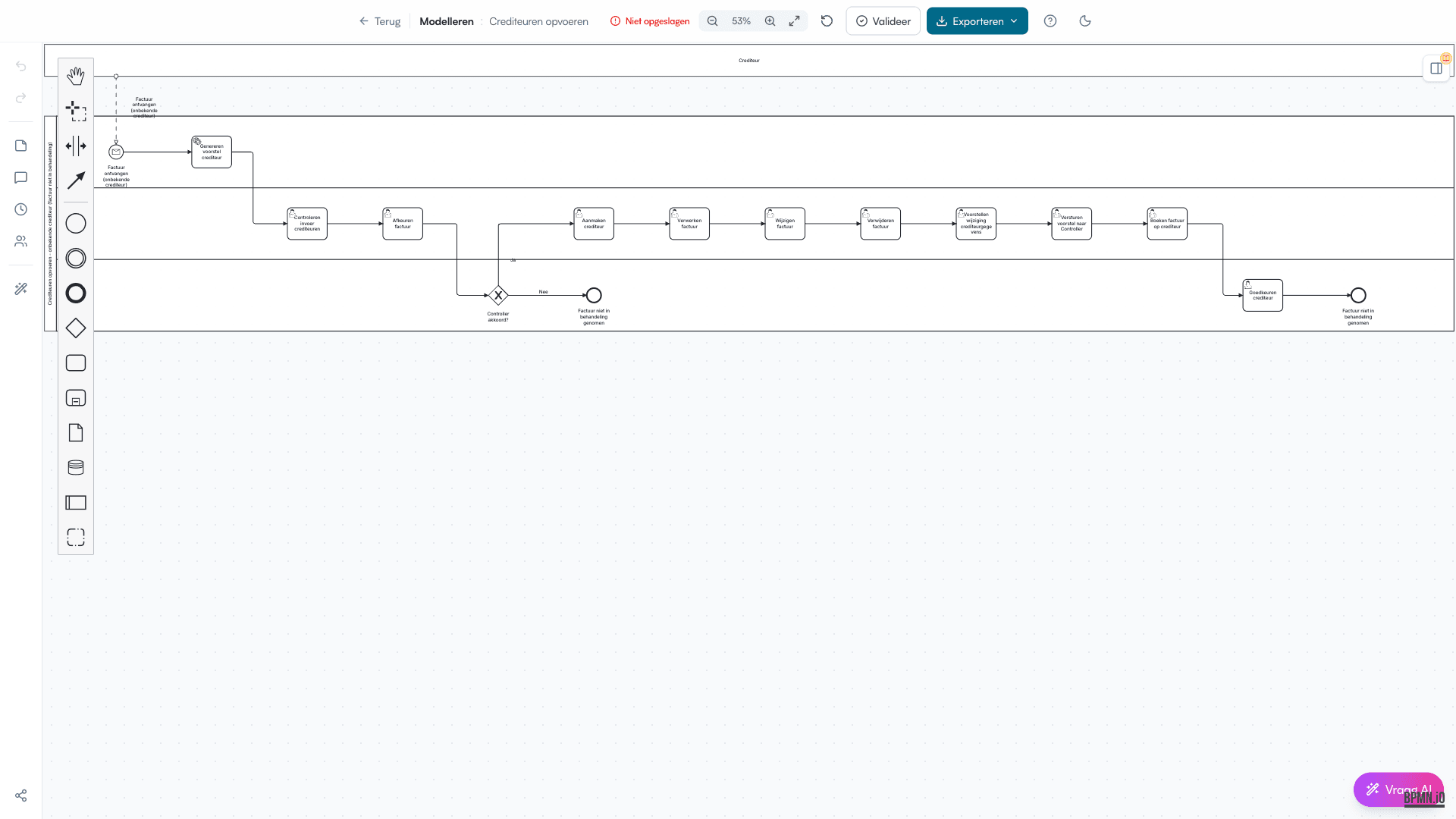Open the version history clock icon

[x=20, y=209]
